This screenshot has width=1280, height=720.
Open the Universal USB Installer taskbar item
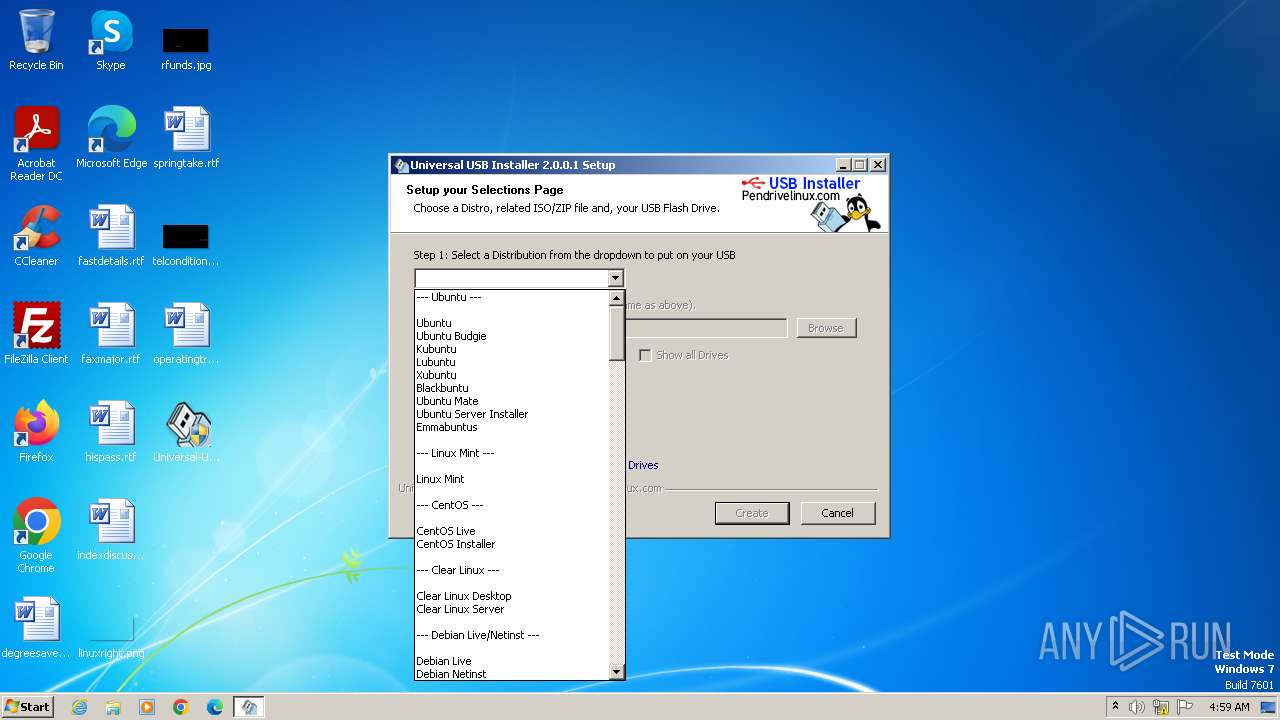249,707
